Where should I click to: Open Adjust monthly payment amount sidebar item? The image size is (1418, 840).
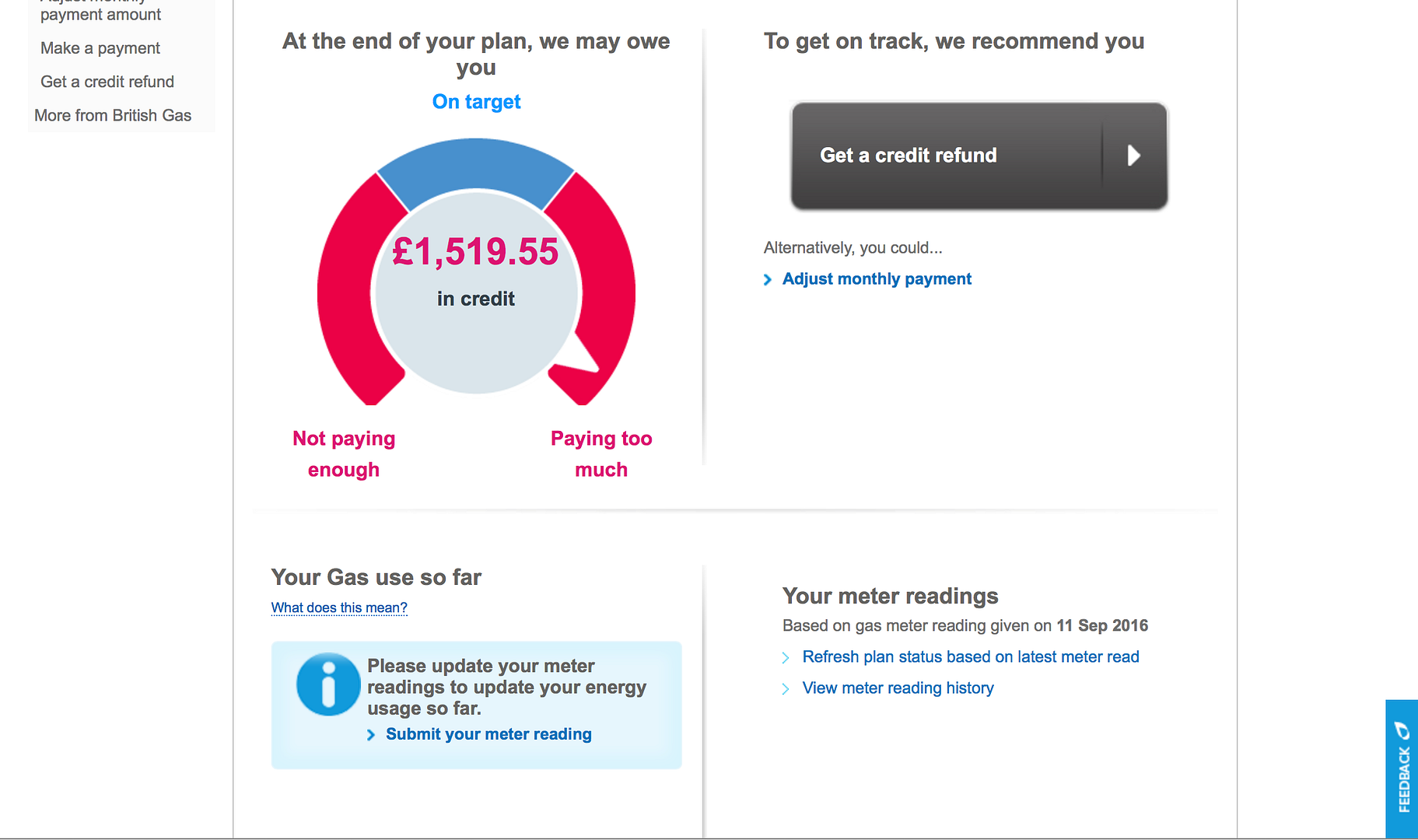(100, 12)
